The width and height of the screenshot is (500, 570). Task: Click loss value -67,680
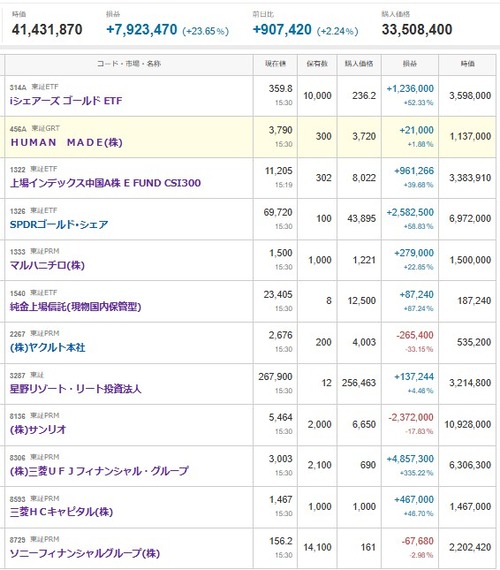point(417,541)
